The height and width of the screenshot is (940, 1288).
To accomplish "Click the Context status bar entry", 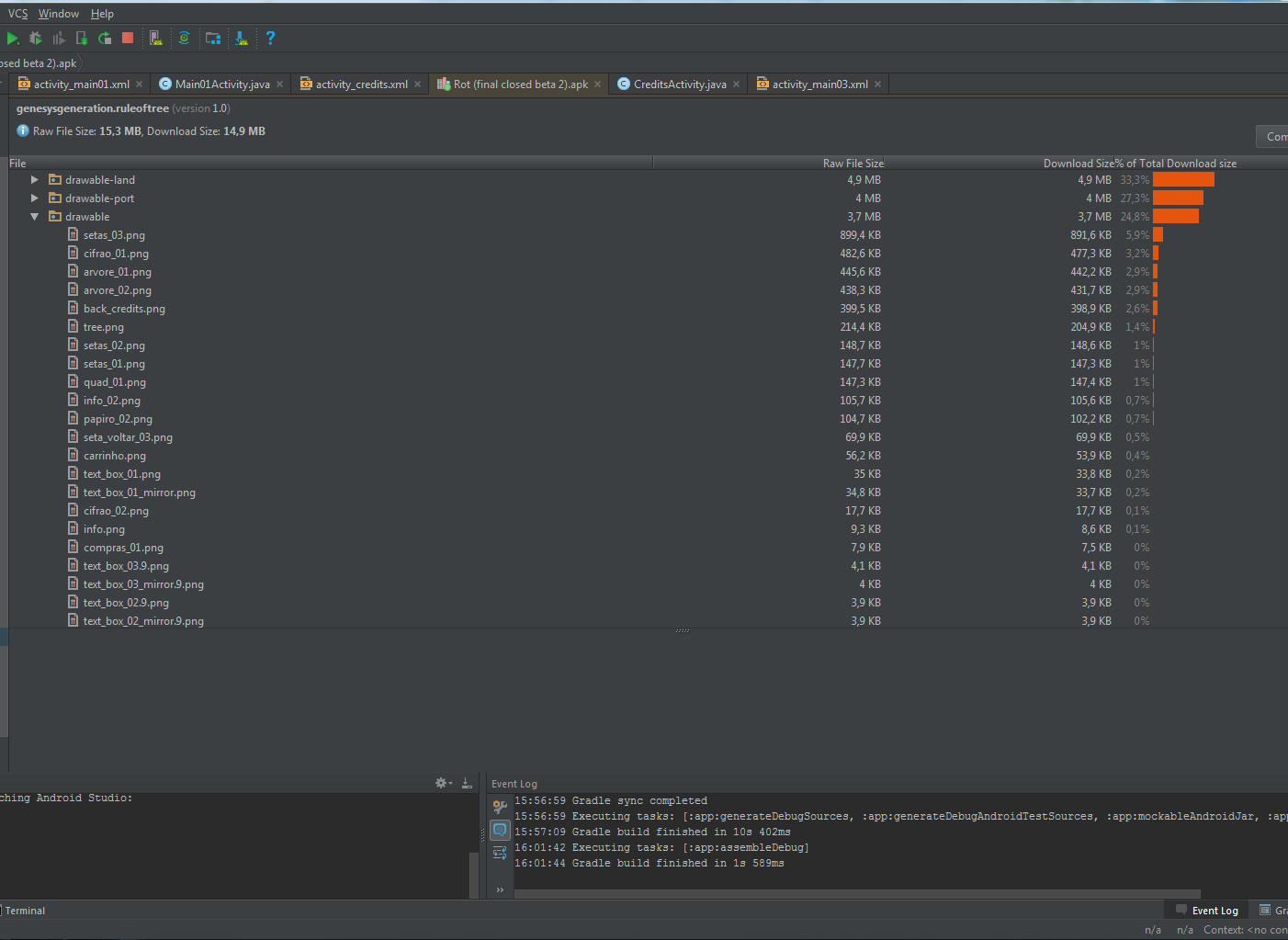I will click(x=1246, y=930).
